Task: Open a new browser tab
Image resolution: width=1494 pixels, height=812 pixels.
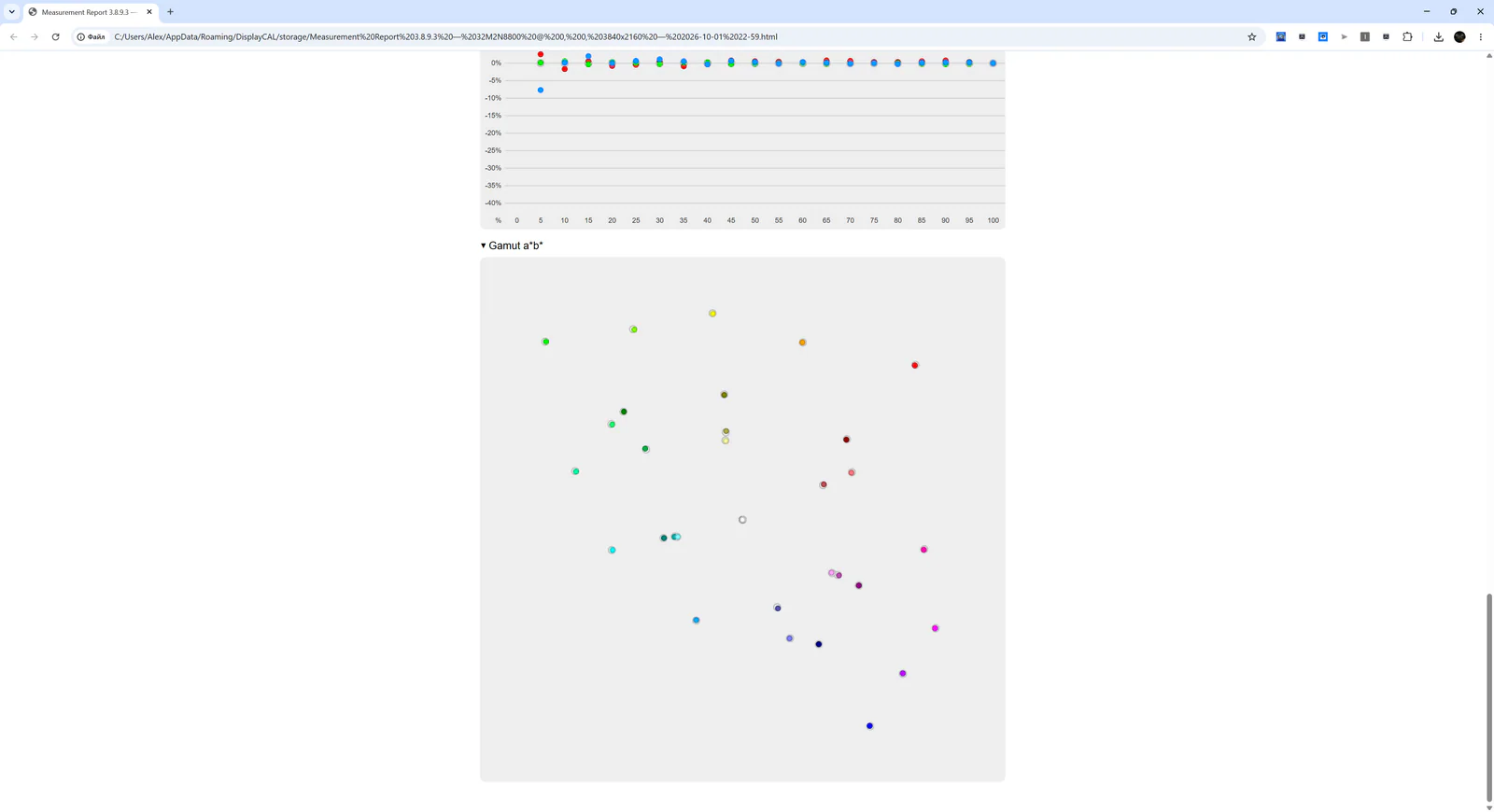Action: coord(170,12)
